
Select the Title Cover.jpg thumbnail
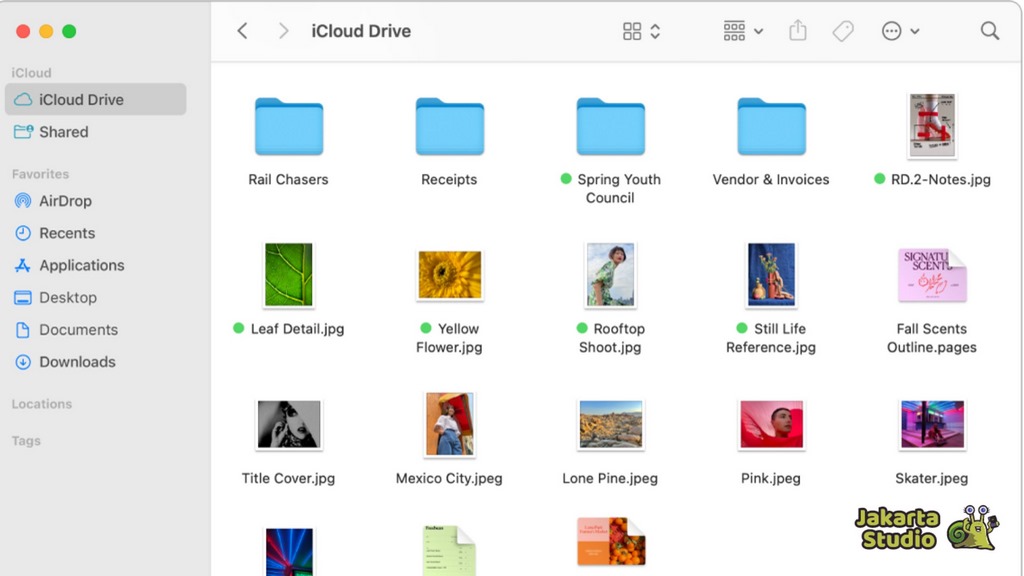(x=289, y=424)
